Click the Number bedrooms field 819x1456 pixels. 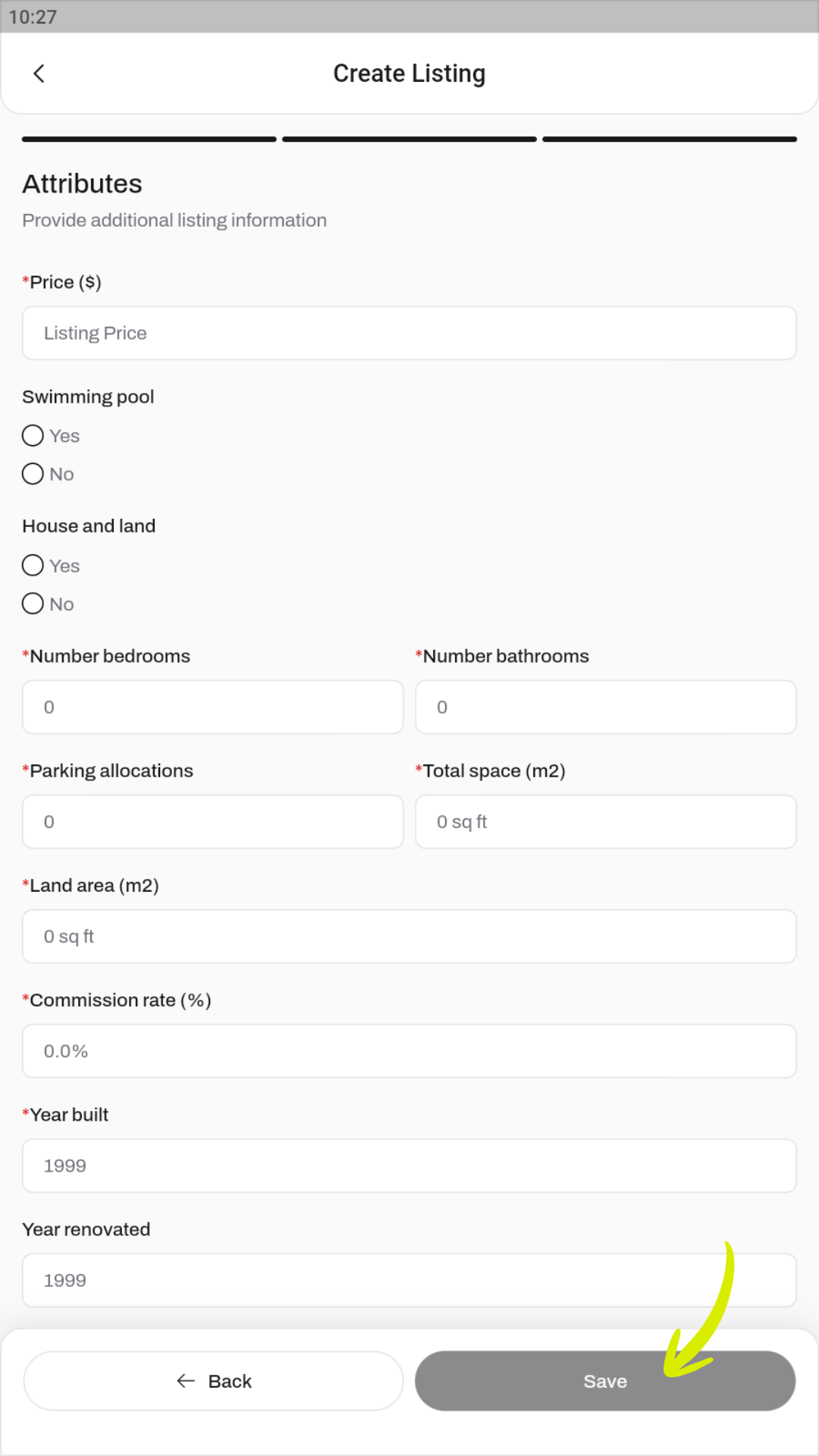(212, 707)
